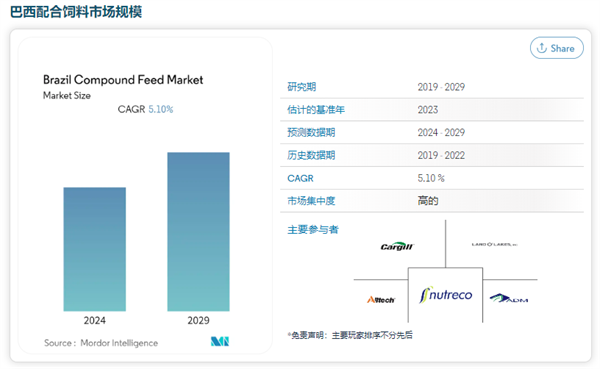Click the Land O'Lakes logo
600x369 pixels.
coord(494,244)
